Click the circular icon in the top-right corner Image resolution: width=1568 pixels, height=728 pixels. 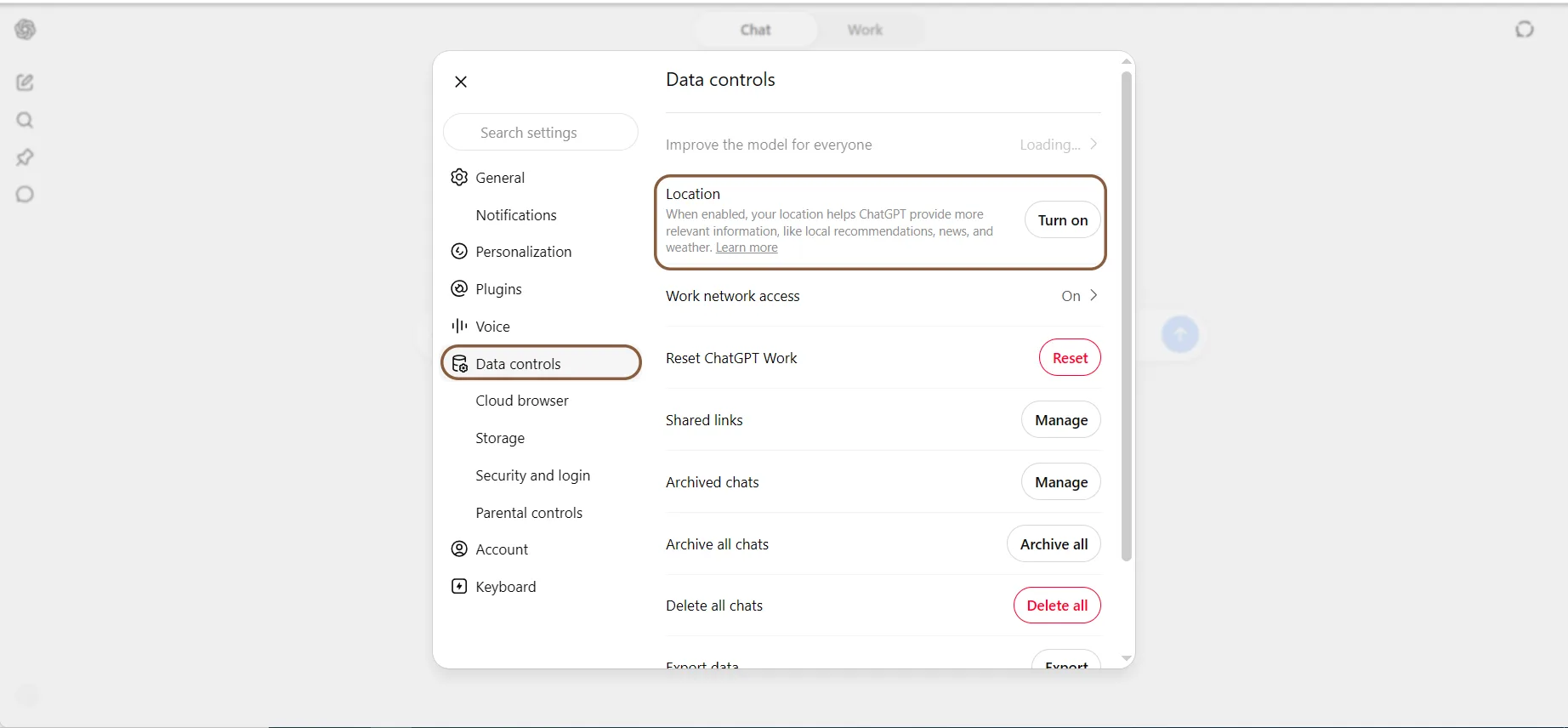coord(1525,30)
